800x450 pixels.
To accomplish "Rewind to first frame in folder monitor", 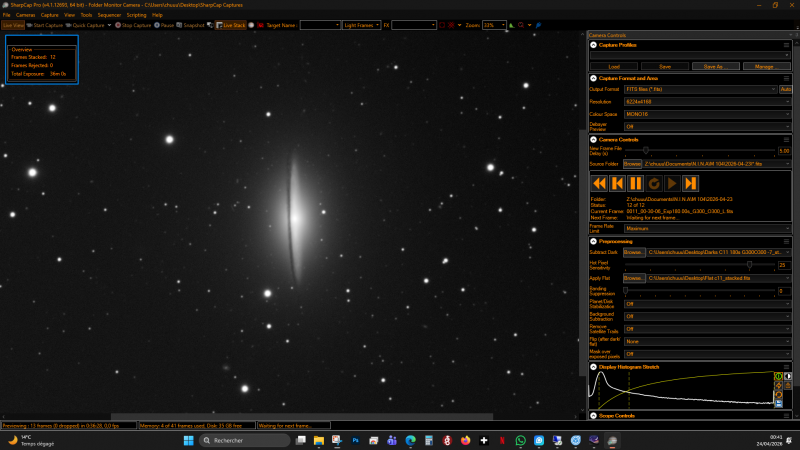I will (x=599, y=183).
